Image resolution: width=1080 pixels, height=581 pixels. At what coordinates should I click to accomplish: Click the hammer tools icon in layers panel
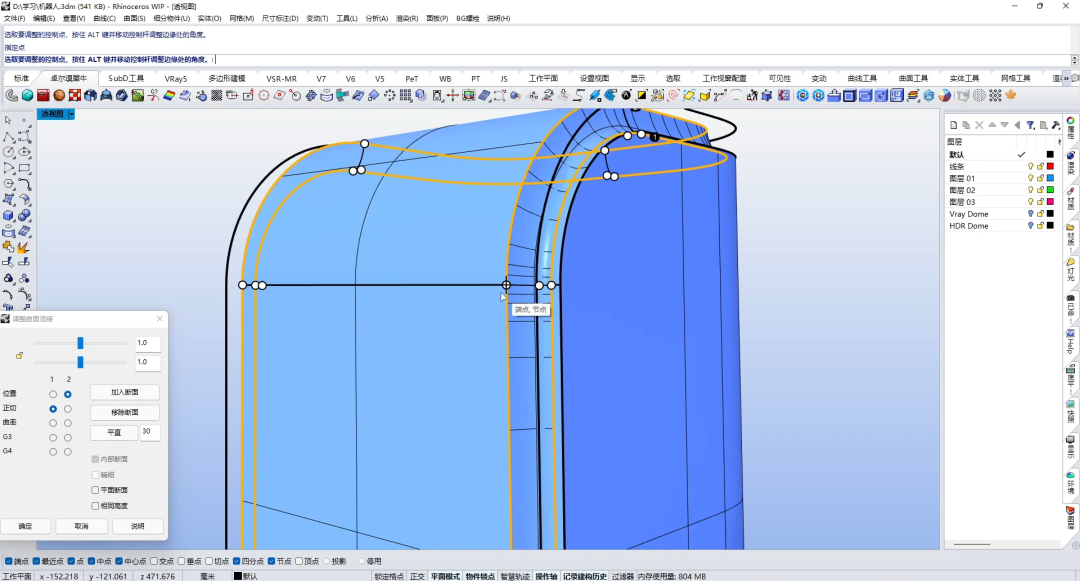click(1055, 125)
